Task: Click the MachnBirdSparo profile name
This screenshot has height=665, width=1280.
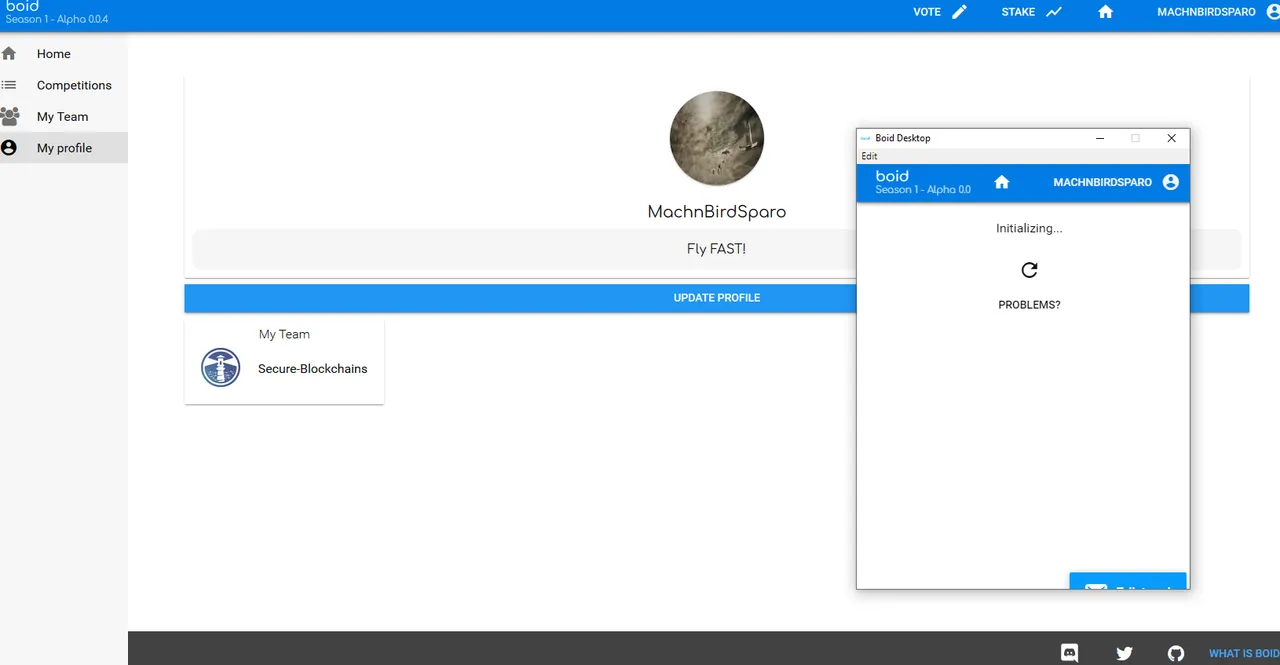Action: click(x=717, y=212)
